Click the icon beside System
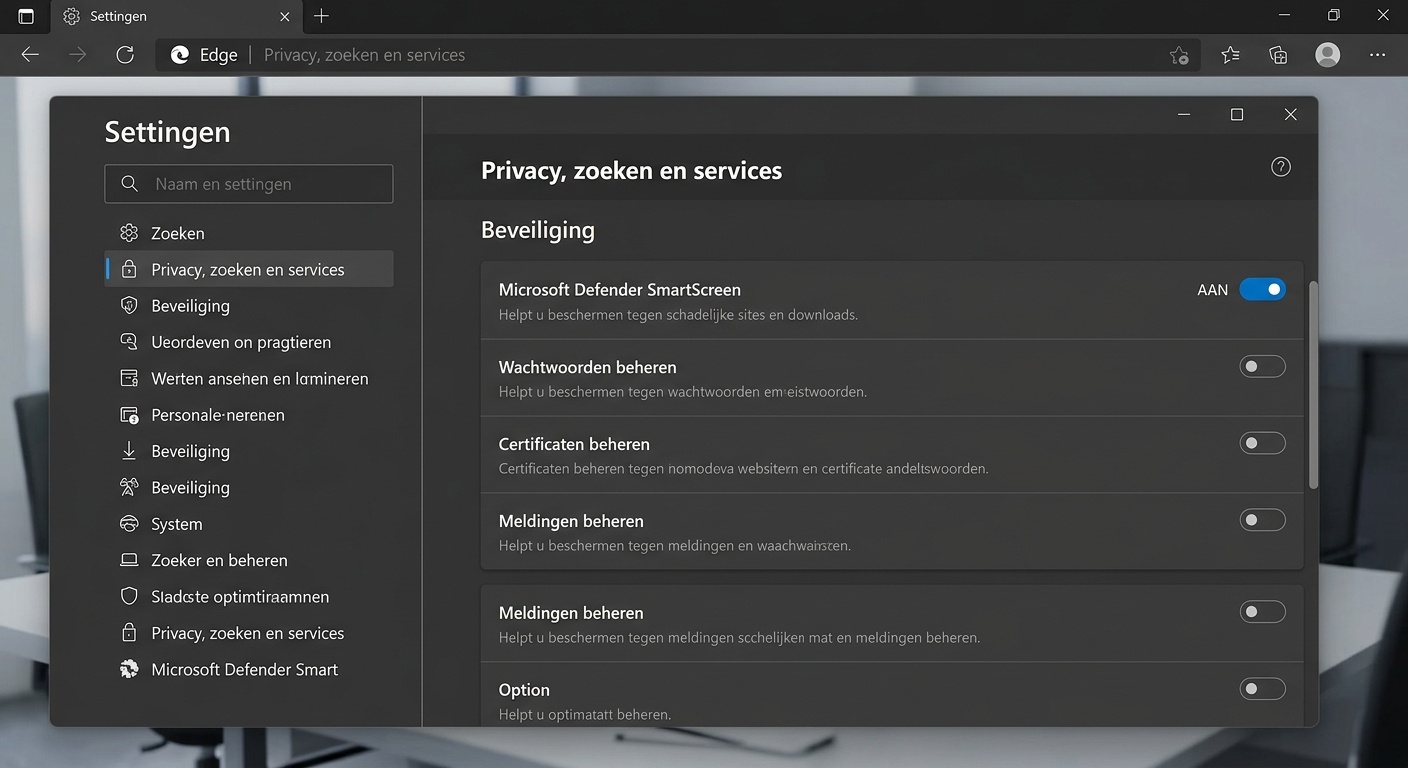 pos(129,524)
